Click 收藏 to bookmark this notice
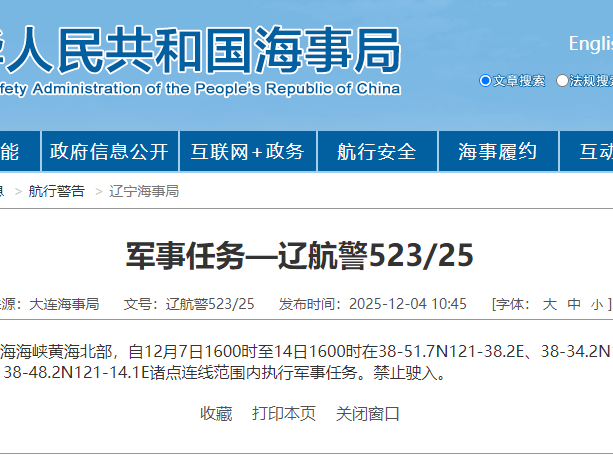 tap(216, 413)
